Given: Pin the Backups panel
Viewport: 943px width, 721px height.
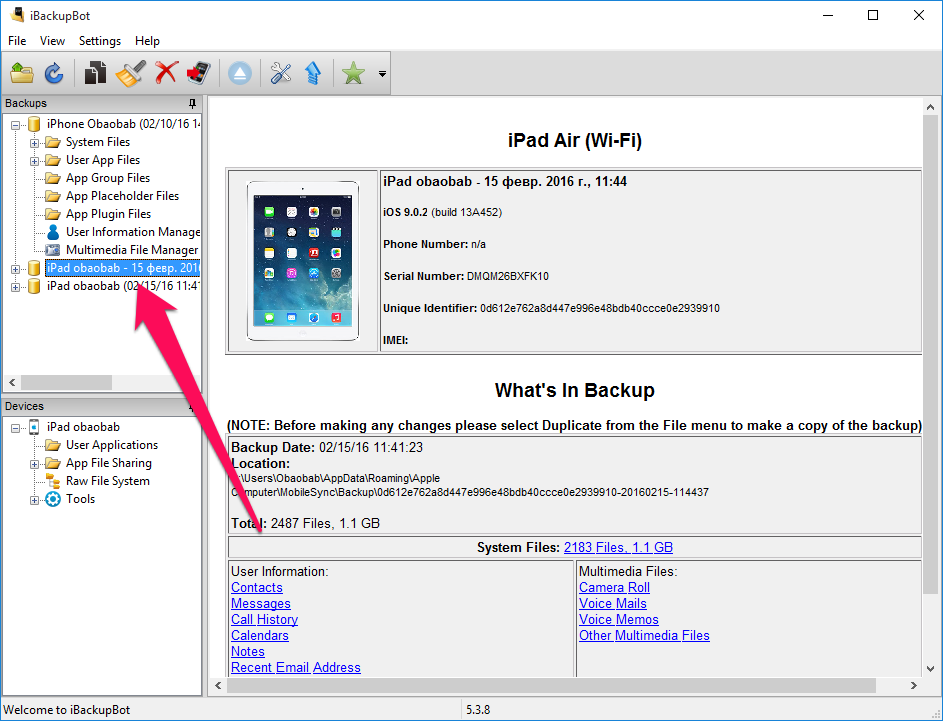Looking at the screenshot, I should click(x=192, y=104).
